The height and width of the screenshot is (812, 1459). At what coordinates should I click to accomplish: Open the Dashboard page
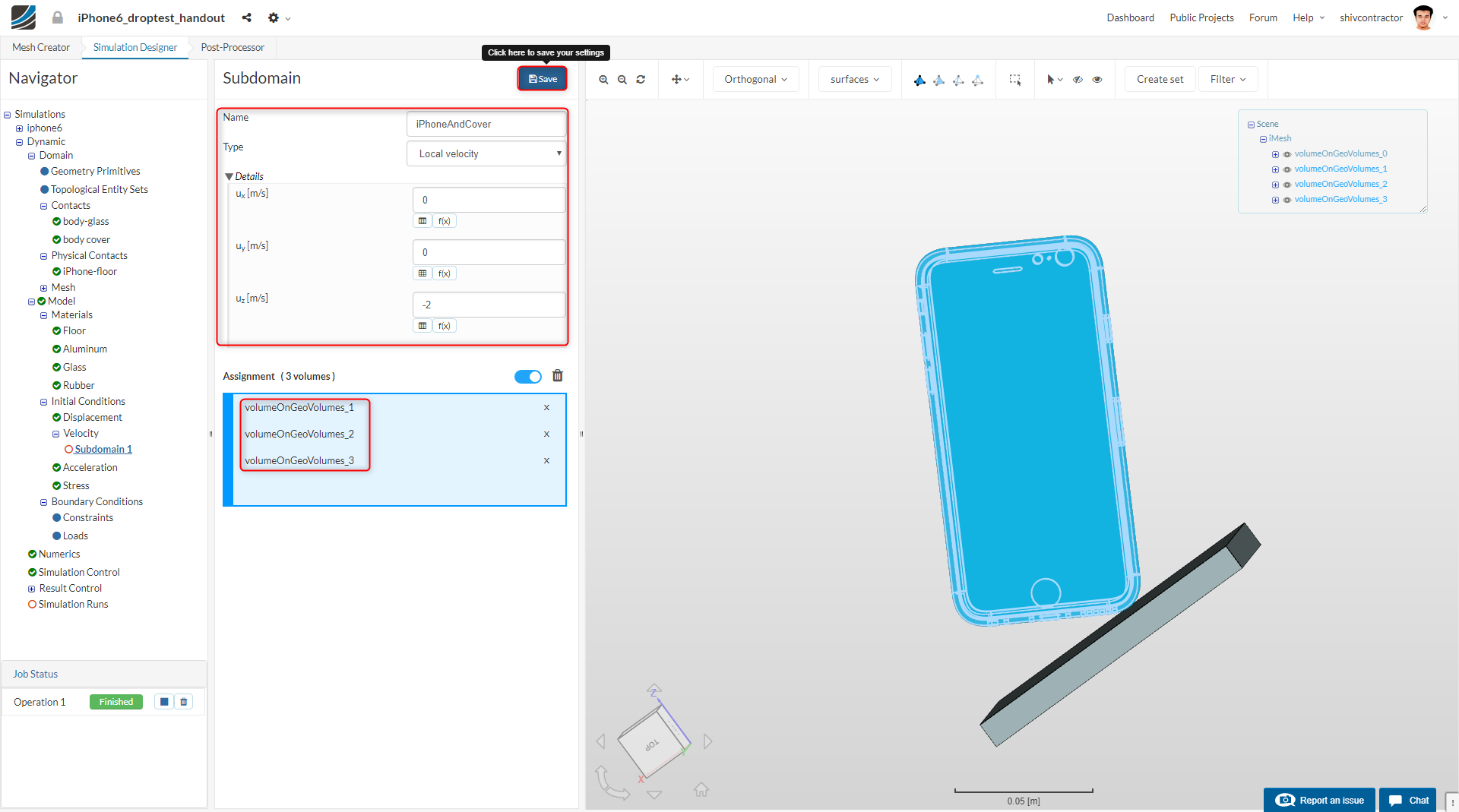click(1130, 17)
